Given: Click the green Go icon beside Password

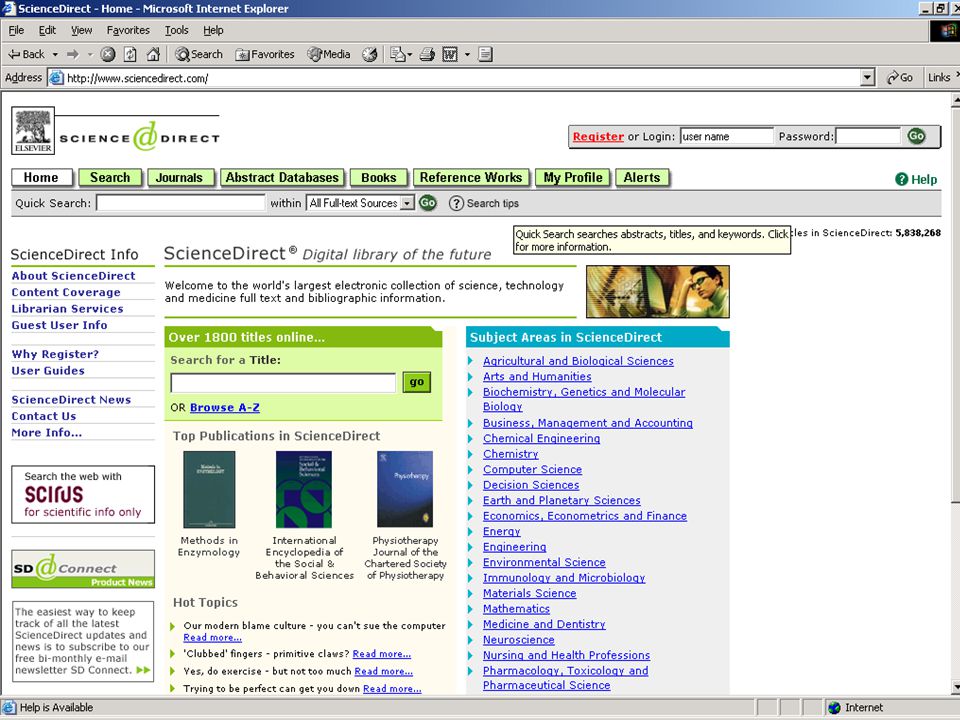Looking at the screenshot, I should (917, 136).
